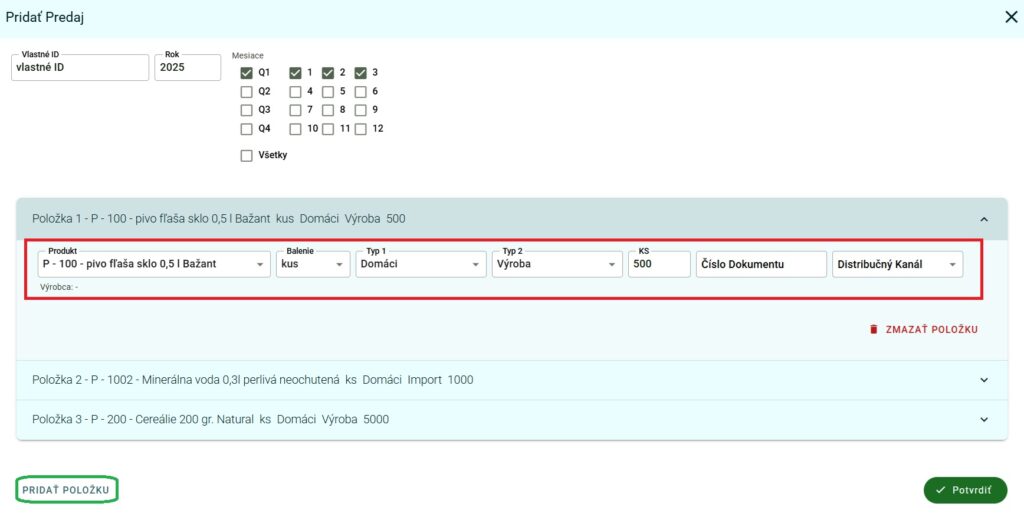Expand Položka 2 Minerálna voda row
Screen dimensions: 1024x513
[983, 380]
